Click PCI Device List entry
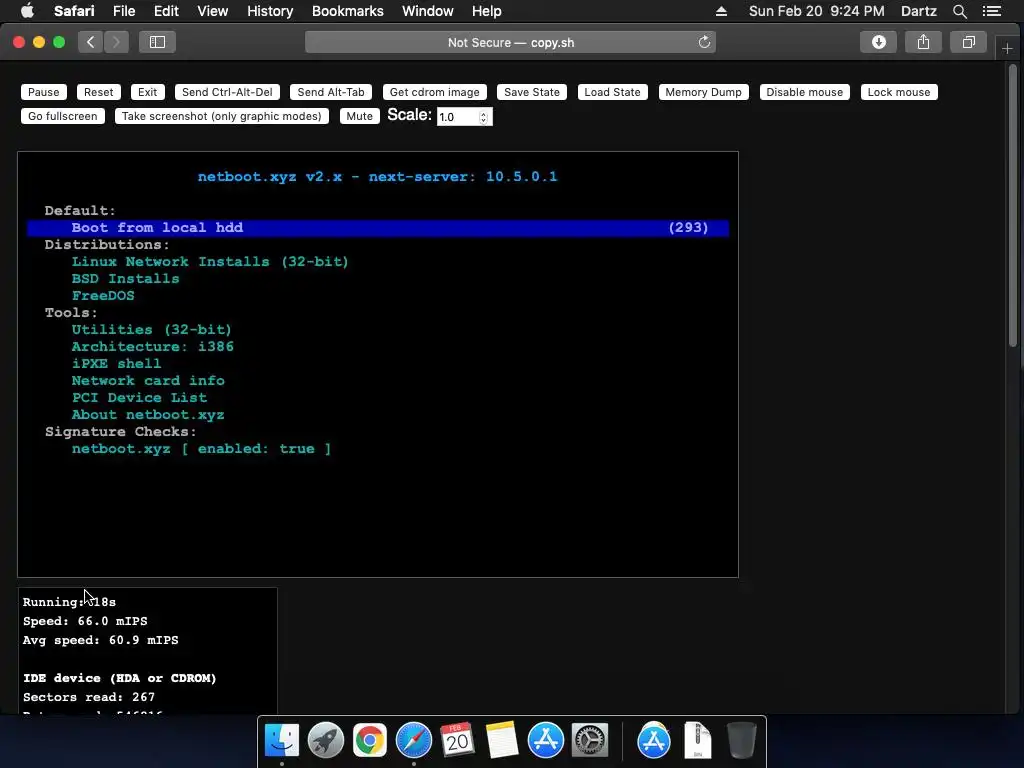 point(139,398)
